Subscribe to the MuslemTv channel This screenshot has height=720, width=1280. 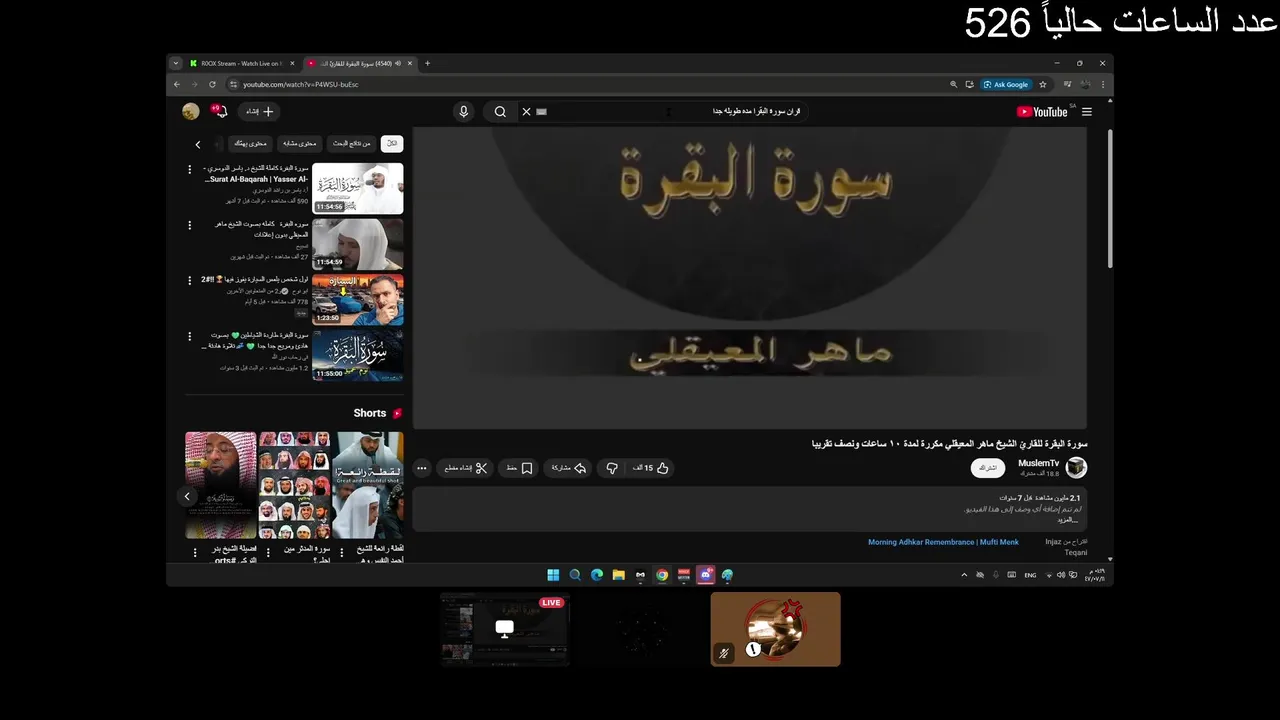point(988,468)
